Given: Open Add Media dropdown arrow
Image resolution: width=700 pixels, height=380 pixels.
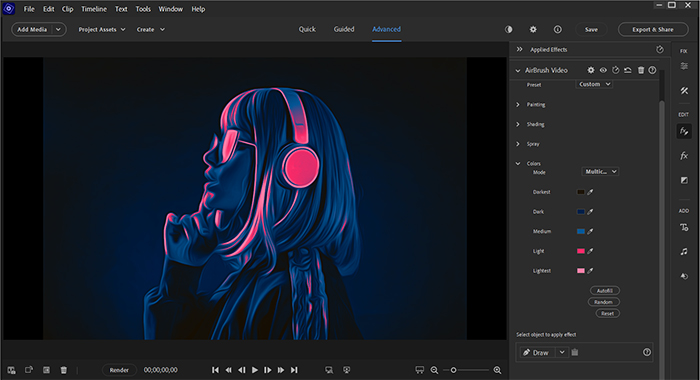Looking at the screenshot, I should tap(58, 29).
